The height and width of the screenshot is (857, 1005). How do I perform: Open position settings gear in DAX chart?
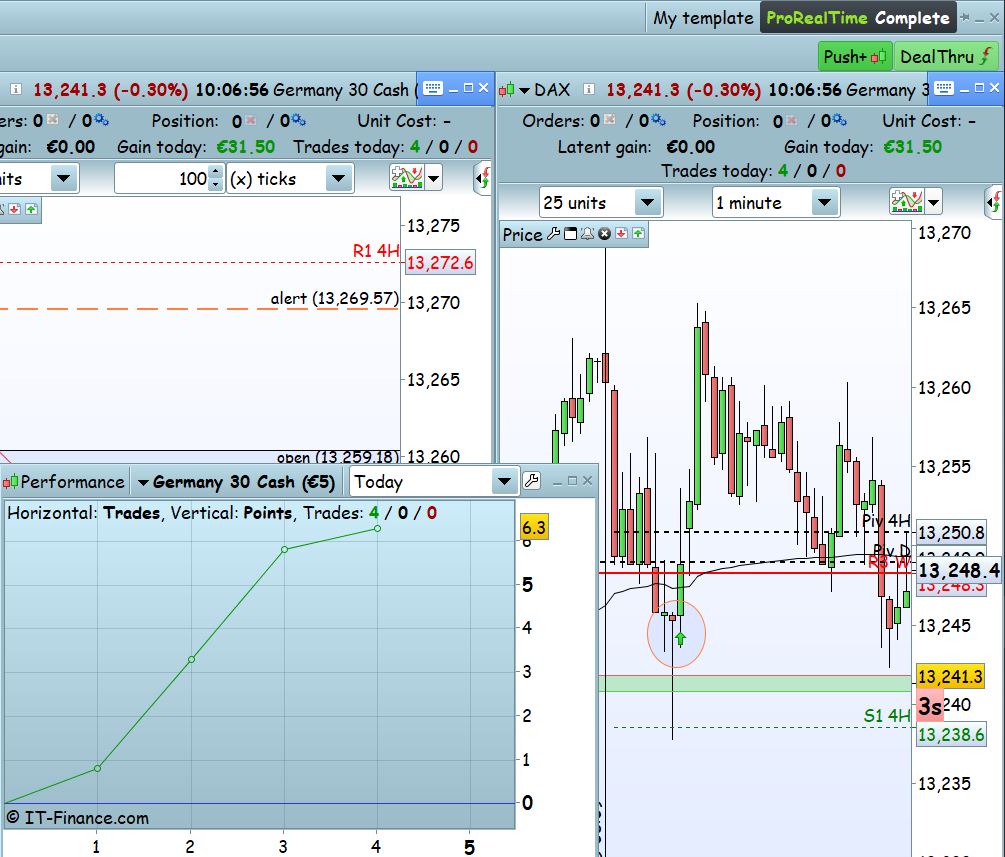pos(839,120)
